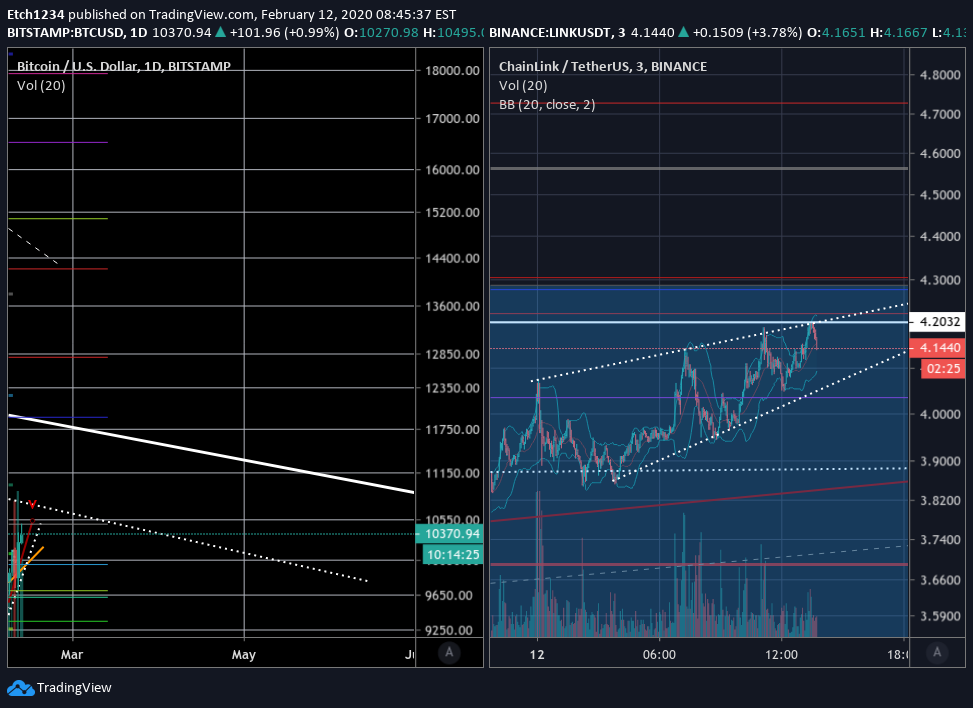Click the TradingView logo
Image resolution: width=973 pixels, height=708 pixels.
click(x=59, y=688)
